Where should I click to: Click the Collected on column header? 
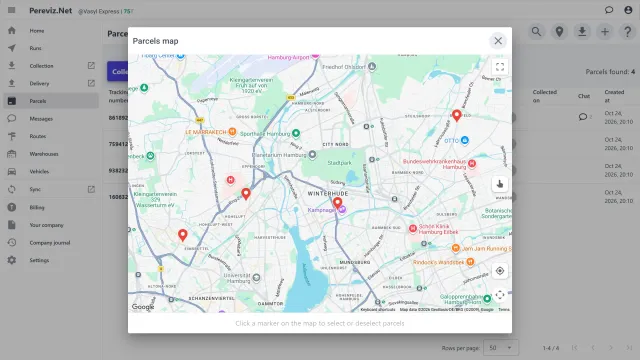[x=544, y=96]
